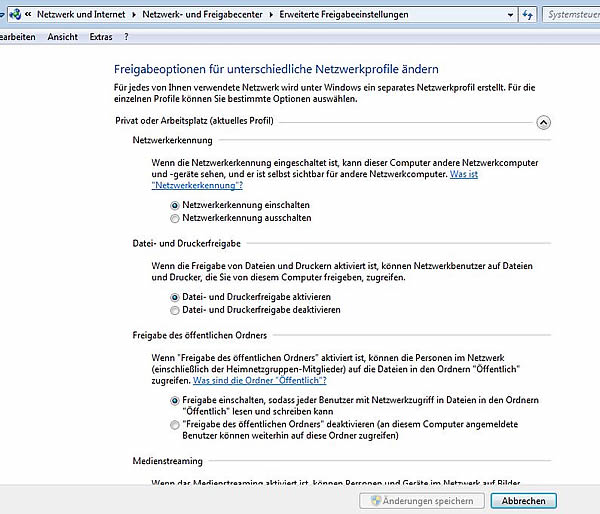Click the network control panel icon in address bar
The image size is (600, 514).
coord(15,15)
